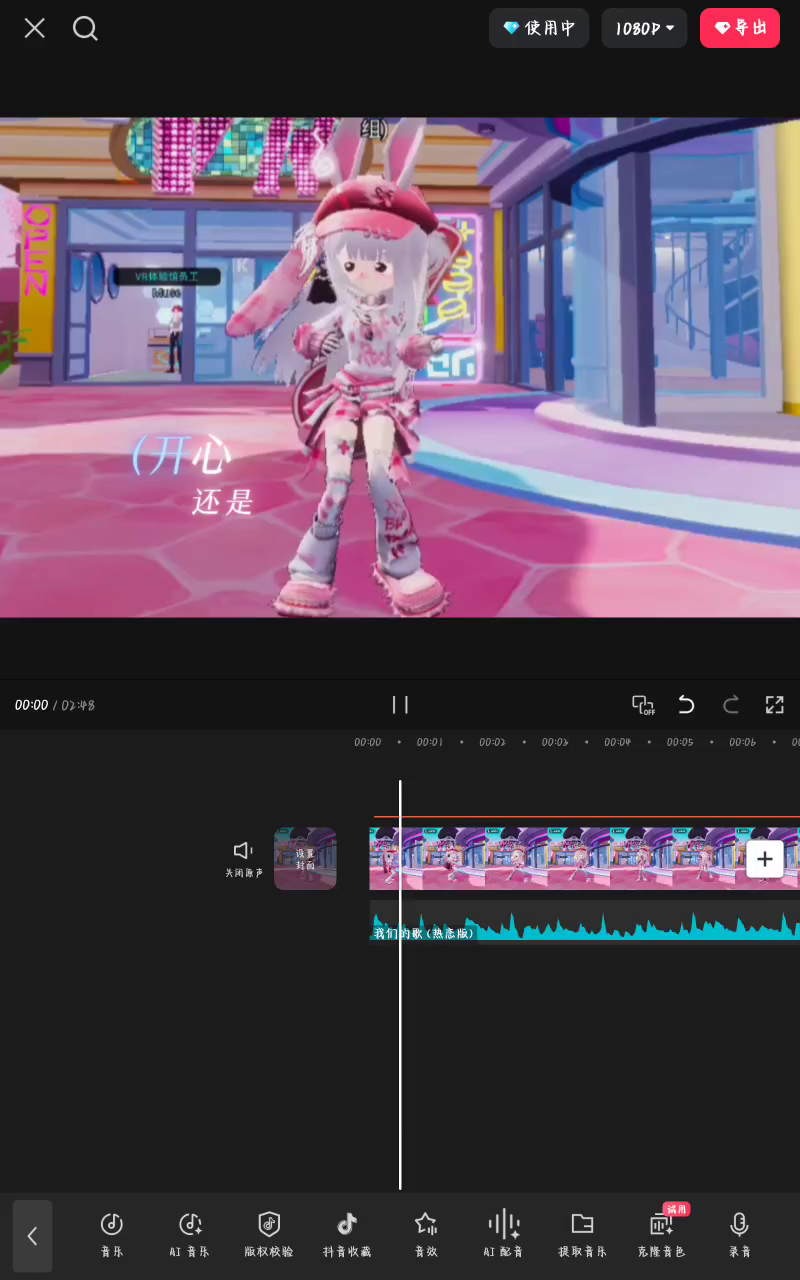Image resolution: width=800 pixels, height=1280 pixels.
Task: Open the search magnifier icon
Action: pos(85,28)
